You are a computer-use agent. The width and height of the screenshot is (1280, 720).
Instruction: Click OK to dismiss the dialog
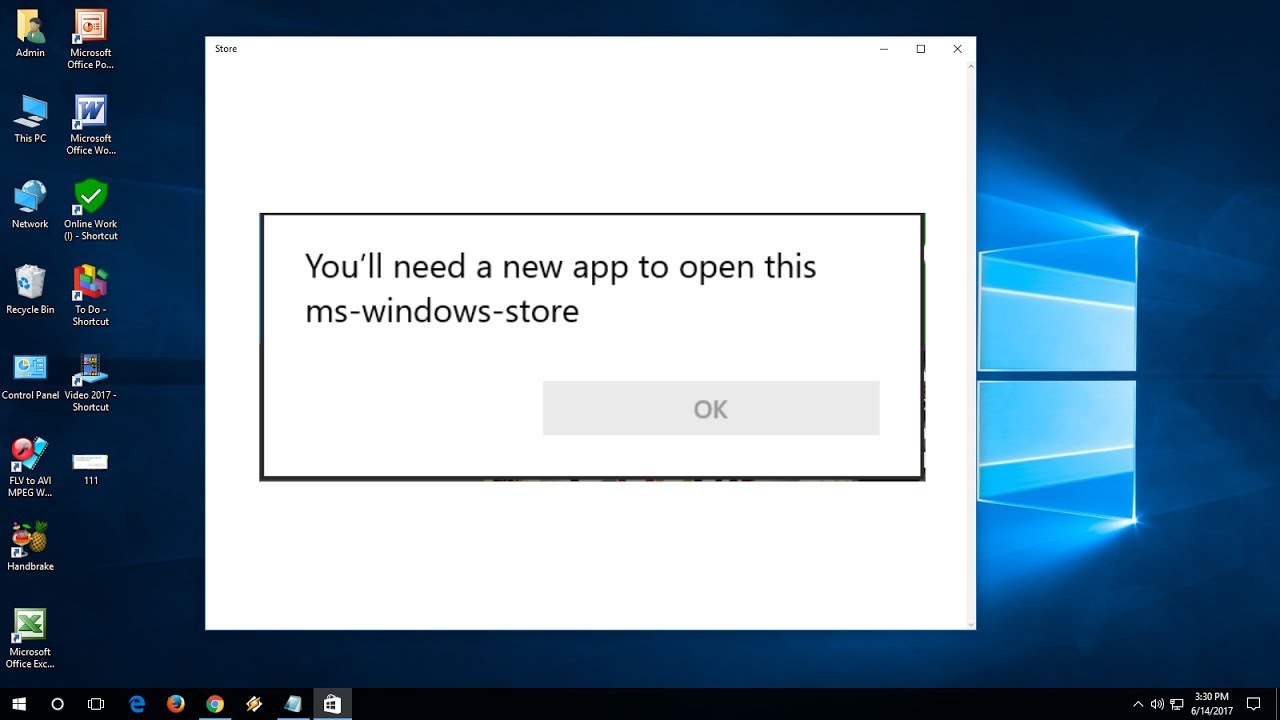pyautogui.click(x=710, y=408)
